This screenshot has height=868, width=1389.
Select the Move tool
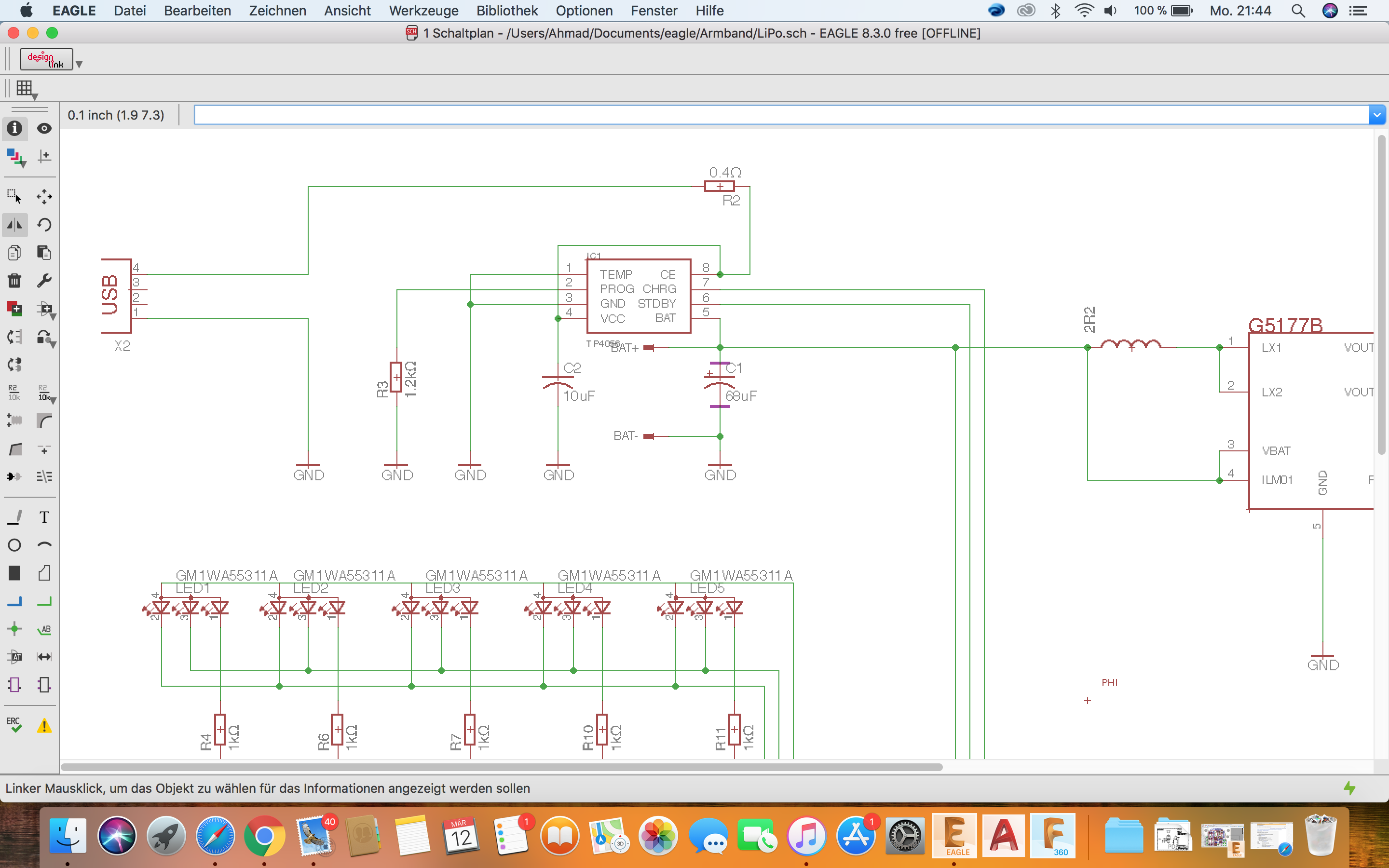tap(44, 197)
